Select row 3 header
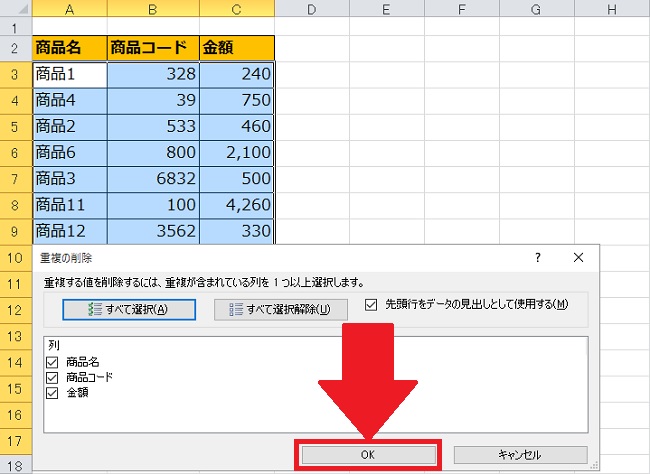The width and height of the screenshot is (650, 474). pyautogui.click(x=16, y=74)
